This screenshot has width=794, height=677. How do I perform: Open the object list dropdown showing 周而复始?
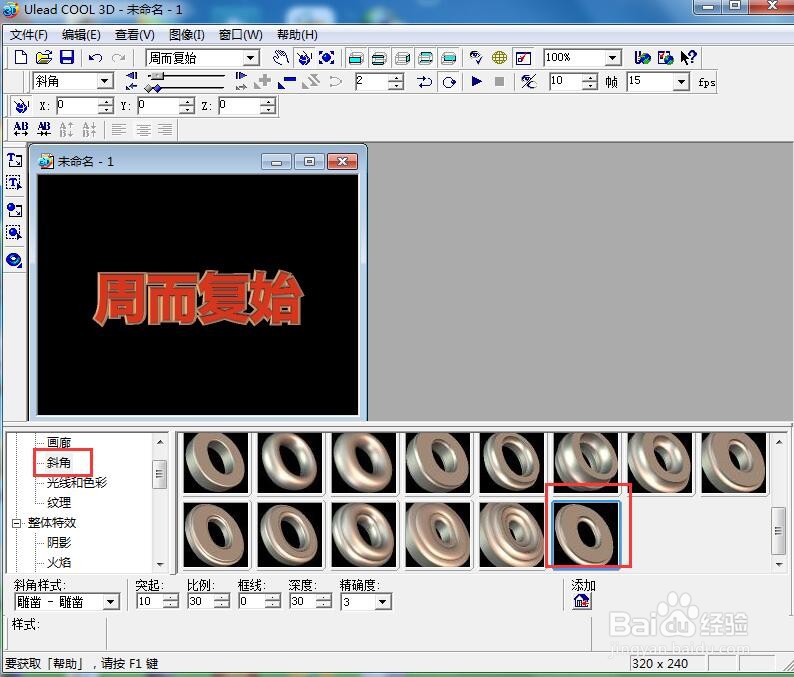pyautogui.click(x=251, y=58)
